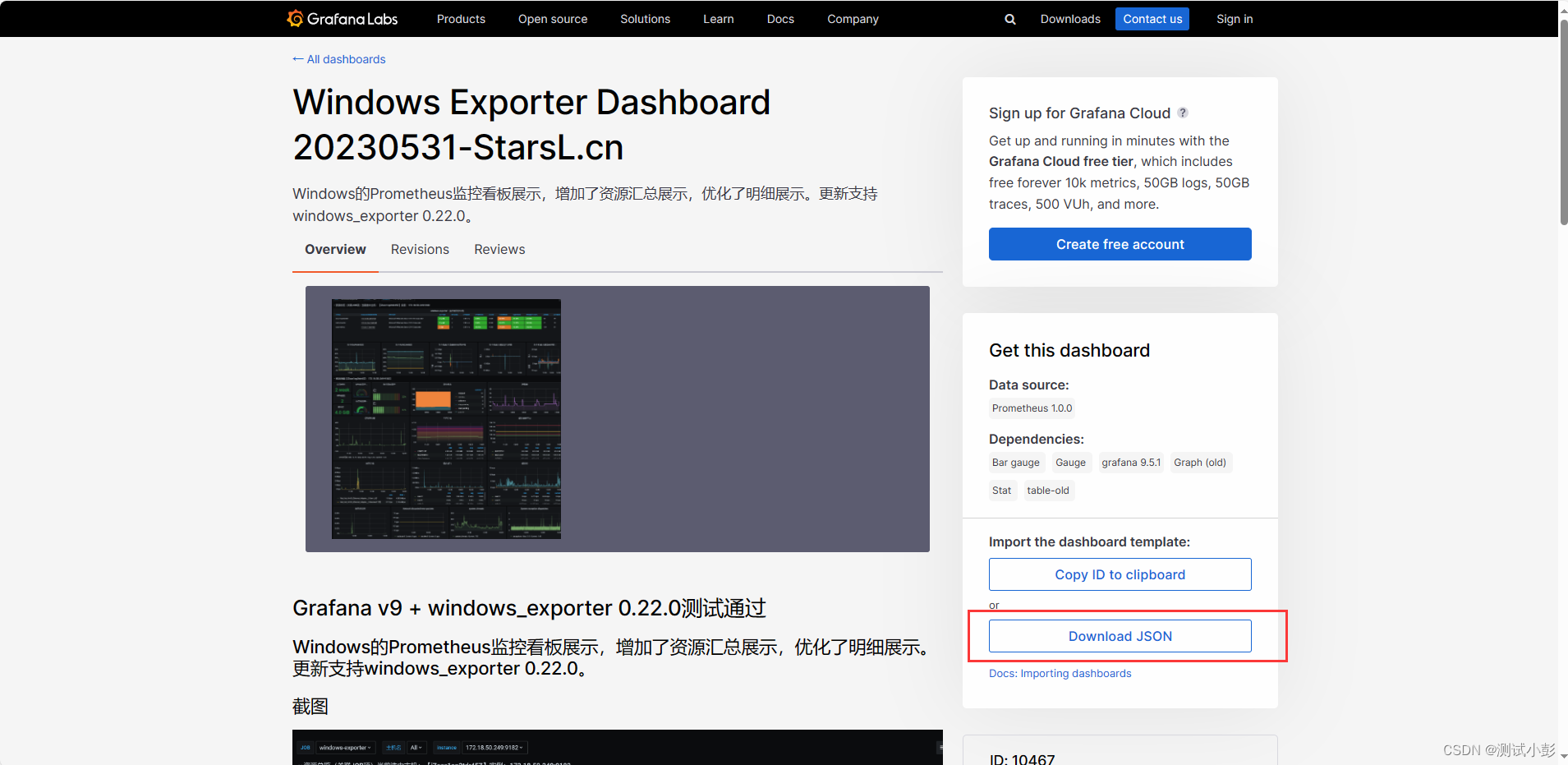
Task: Click the Bar gauge dependency tag
Action: [1016, 463]
